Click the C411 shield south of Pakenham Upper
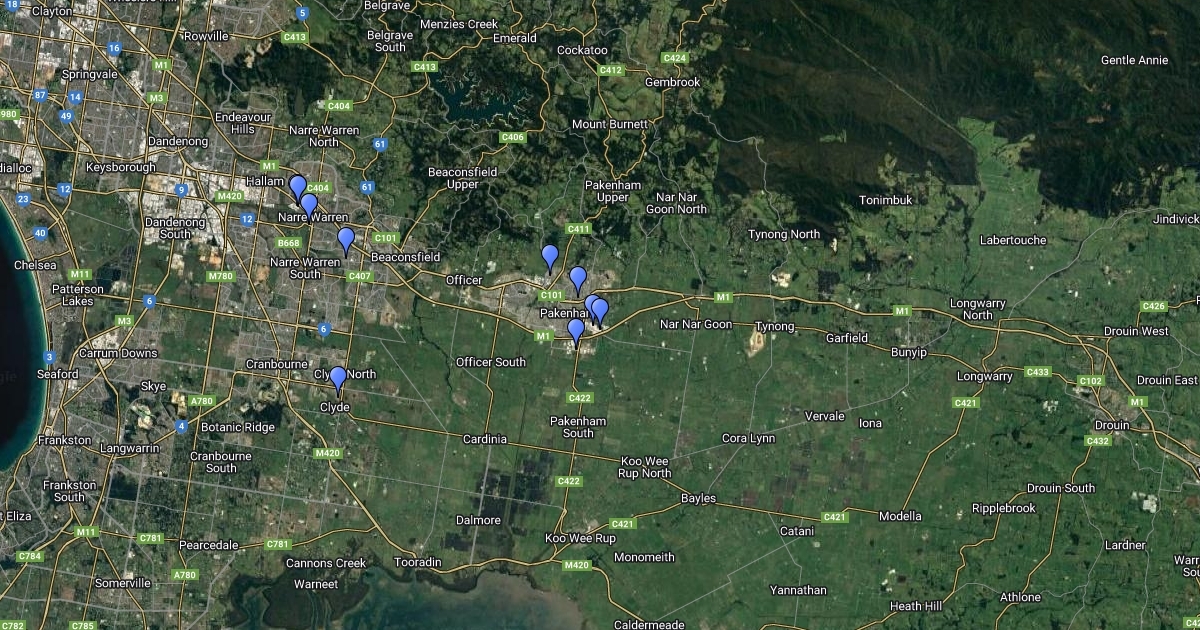The height and width of the screenshot is (630, 1200). 578,229
